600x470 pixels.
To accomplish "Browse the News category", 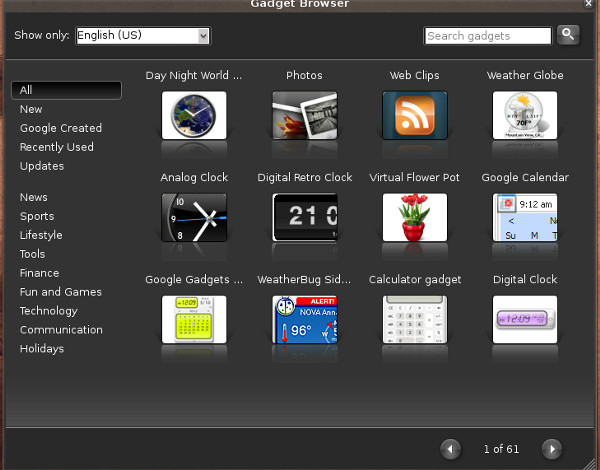I will 34,197.
